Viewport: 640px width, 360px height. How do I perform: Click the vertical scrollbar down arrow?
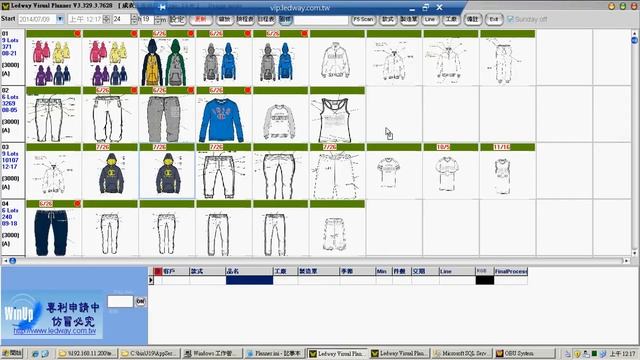pos(634,253)
